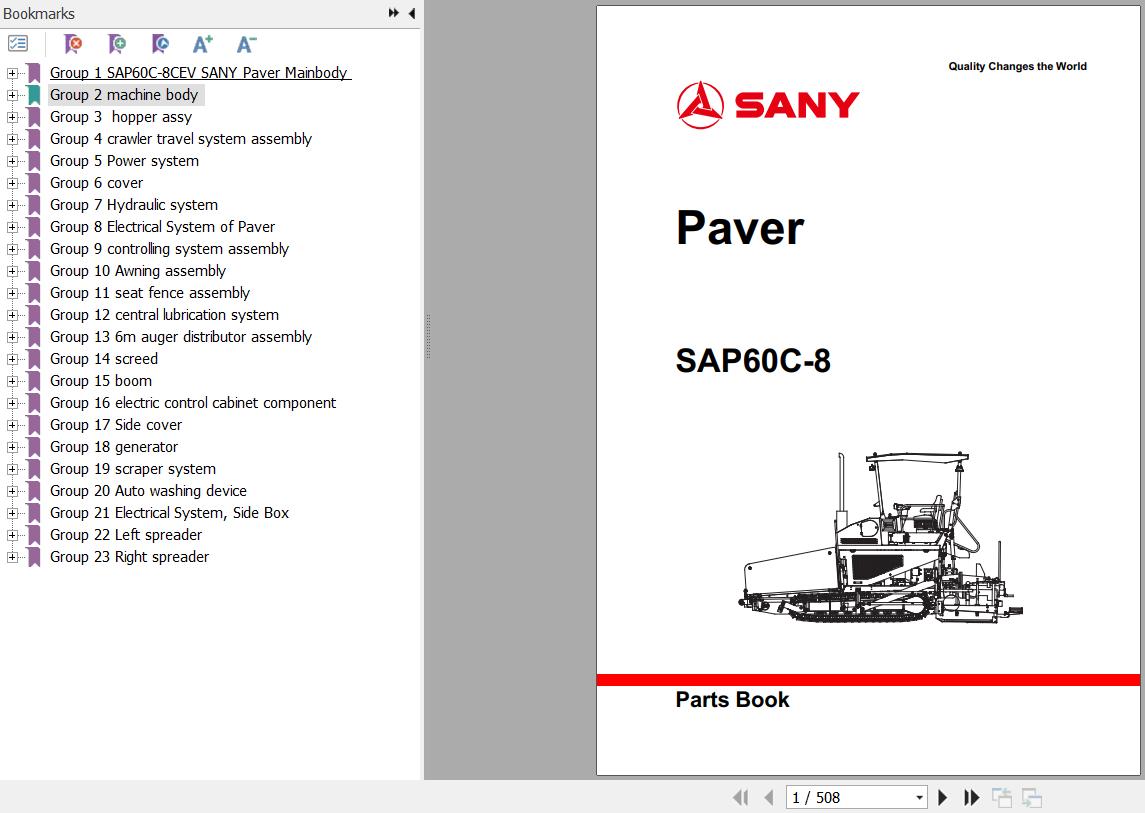Screen dimensions: 1145x813
Task: Open Group 13 6m auger distributor assembly
Action: pos(181,337)
